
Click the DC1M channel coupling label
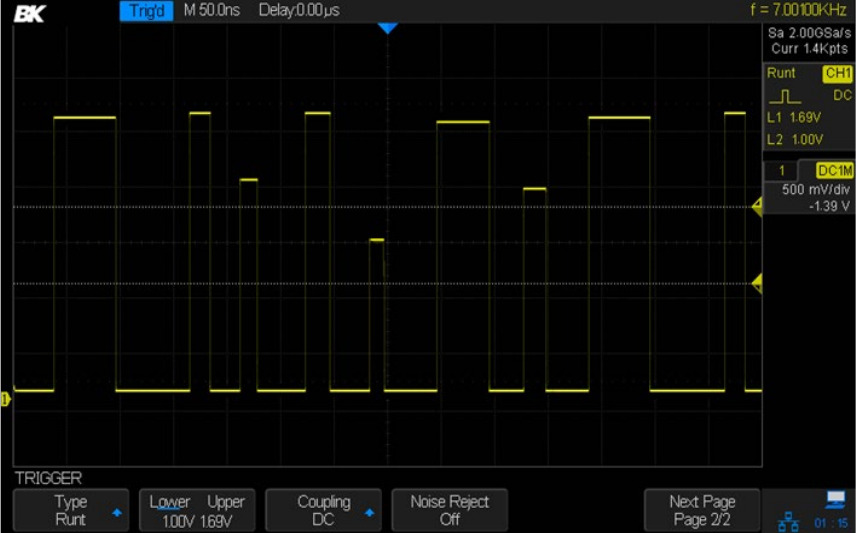(x=835, y=171)
